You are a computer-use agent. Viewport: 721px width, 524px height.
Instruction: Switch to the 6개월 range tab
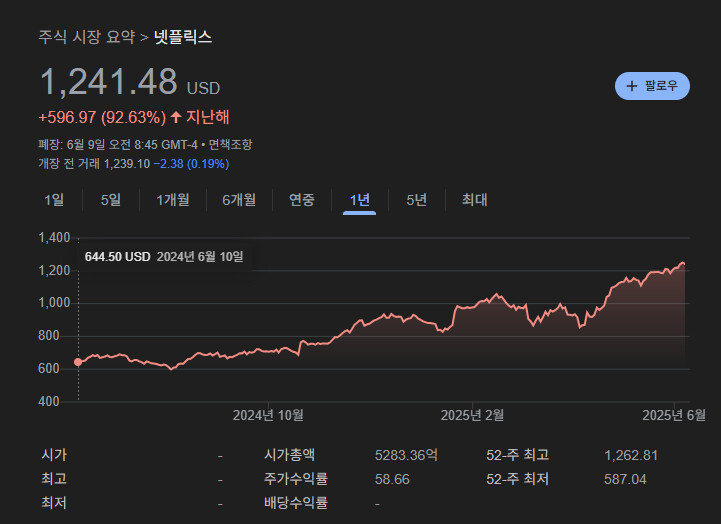point(239,200)
